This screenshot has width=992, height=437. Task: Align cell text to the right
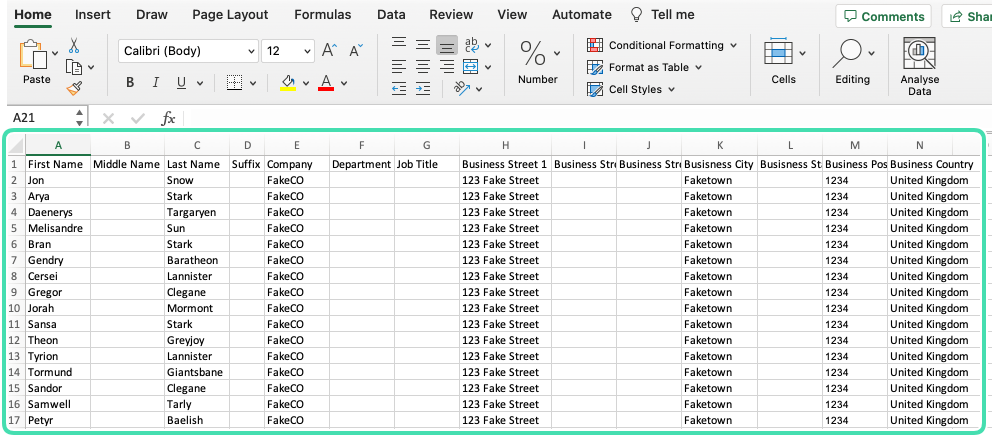pos(447,66)
